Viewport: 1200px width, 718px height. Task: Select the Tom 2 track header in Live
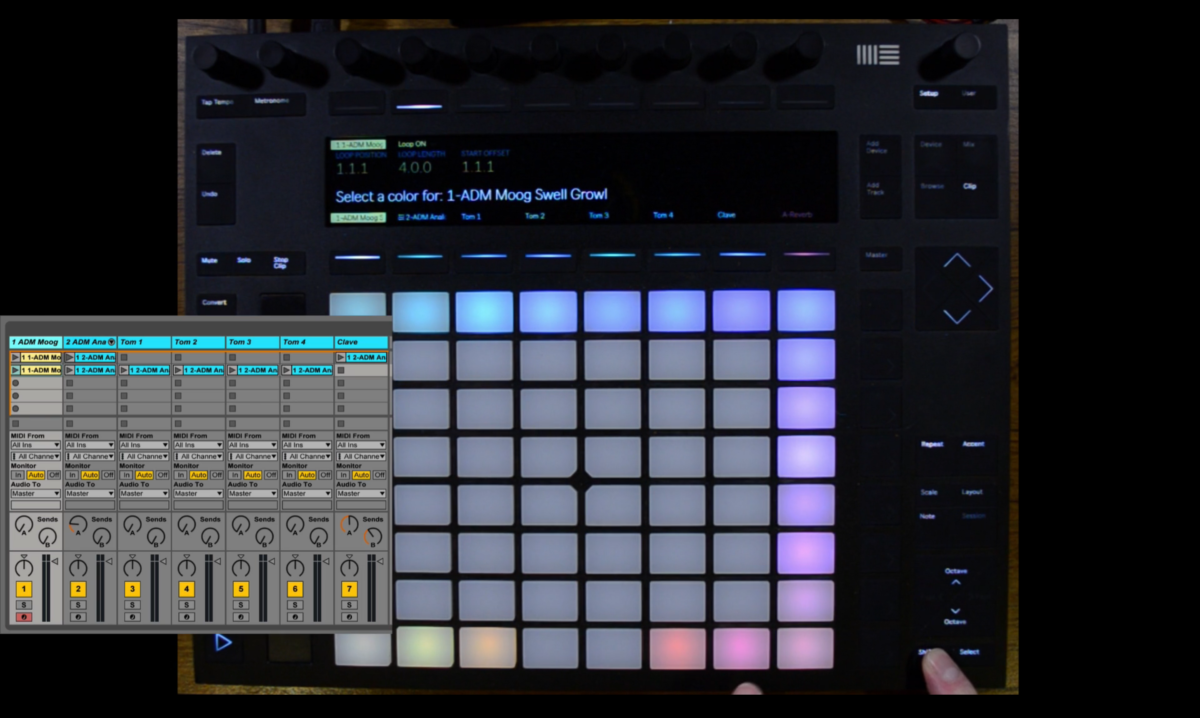point(198,342)
